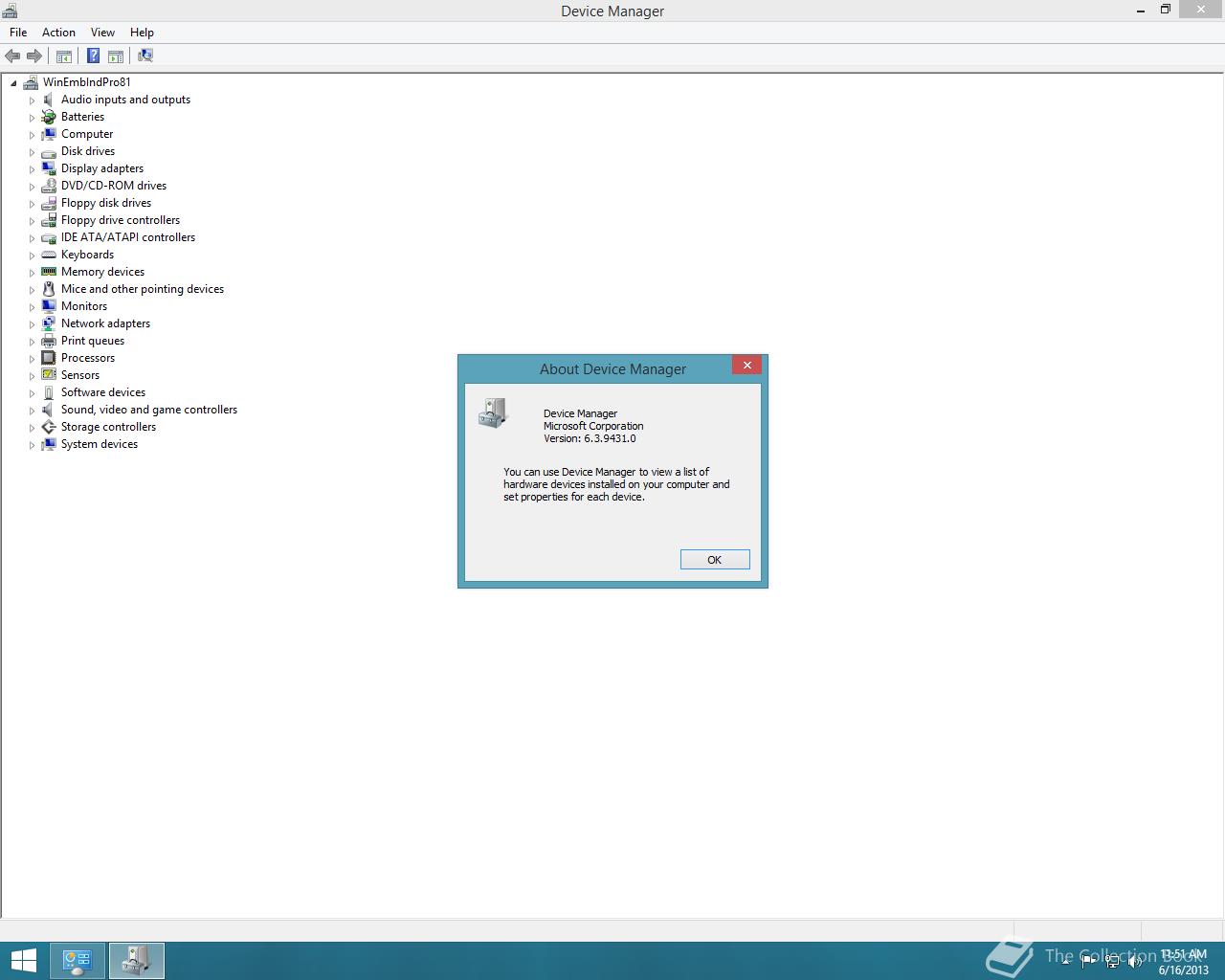
Task: Open the taskbar clock and date
Action: 1183,962
